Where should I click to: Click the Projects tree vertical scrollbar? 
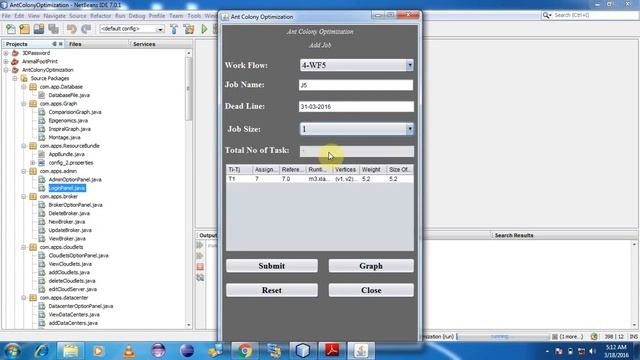(189, 90)
